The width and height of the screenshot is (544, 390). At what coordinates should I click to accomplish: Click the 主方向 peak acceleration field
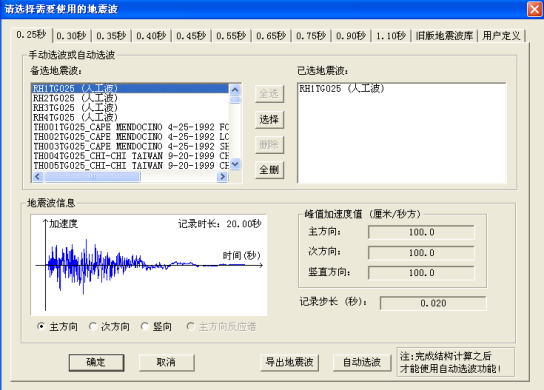coord(421,232)
